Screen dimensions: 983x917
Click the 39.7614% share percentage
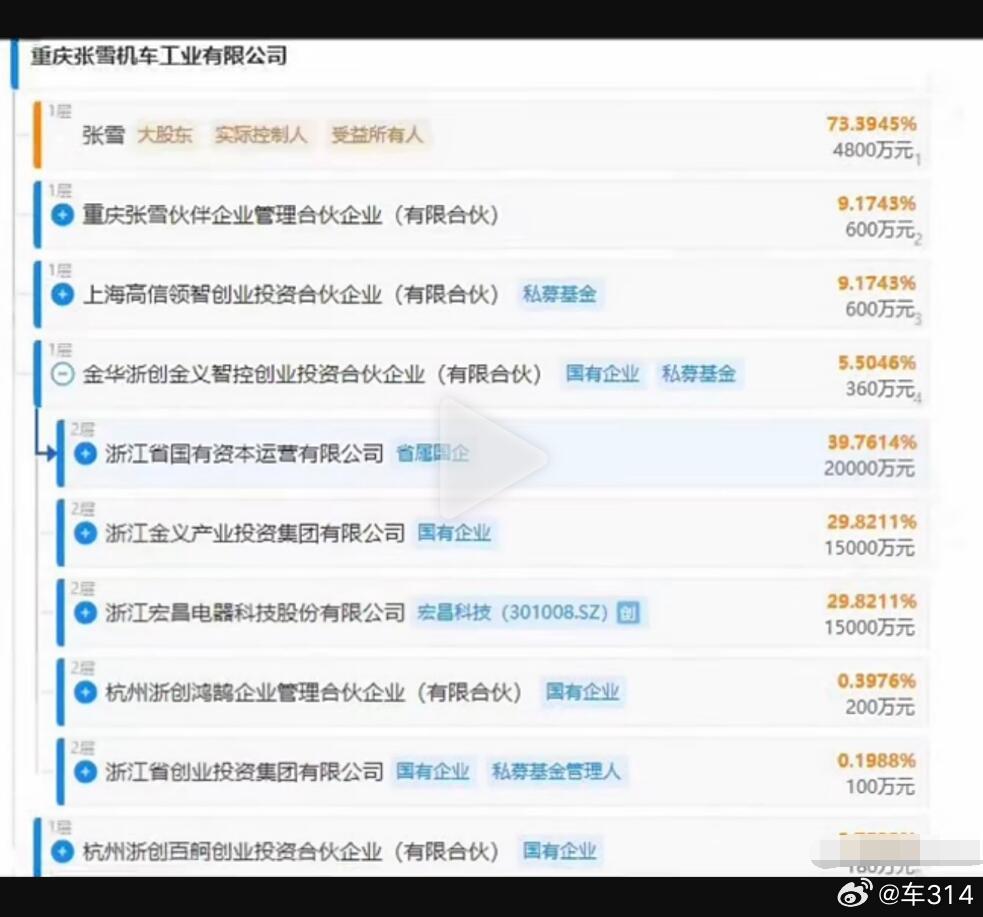point(871,443)
